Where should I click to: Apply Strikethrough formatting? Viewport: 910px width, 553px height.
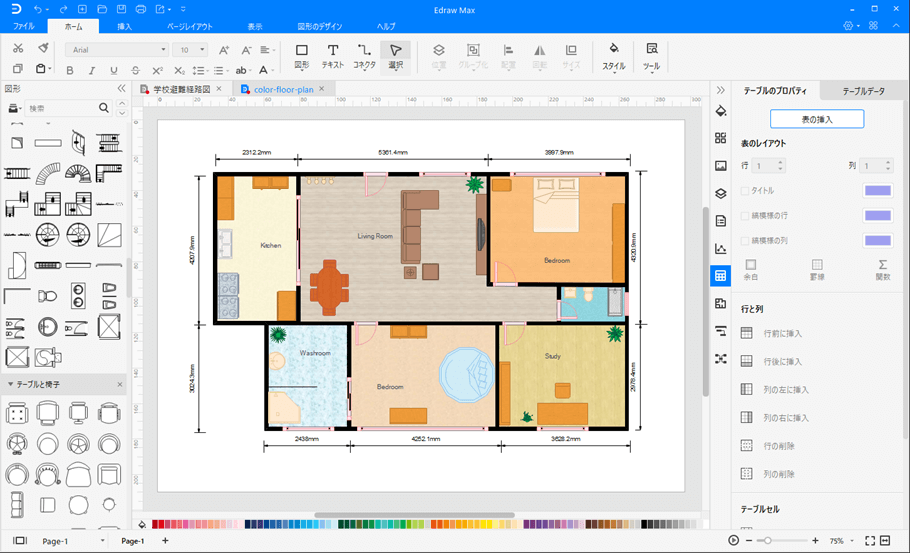click(135, 71)
